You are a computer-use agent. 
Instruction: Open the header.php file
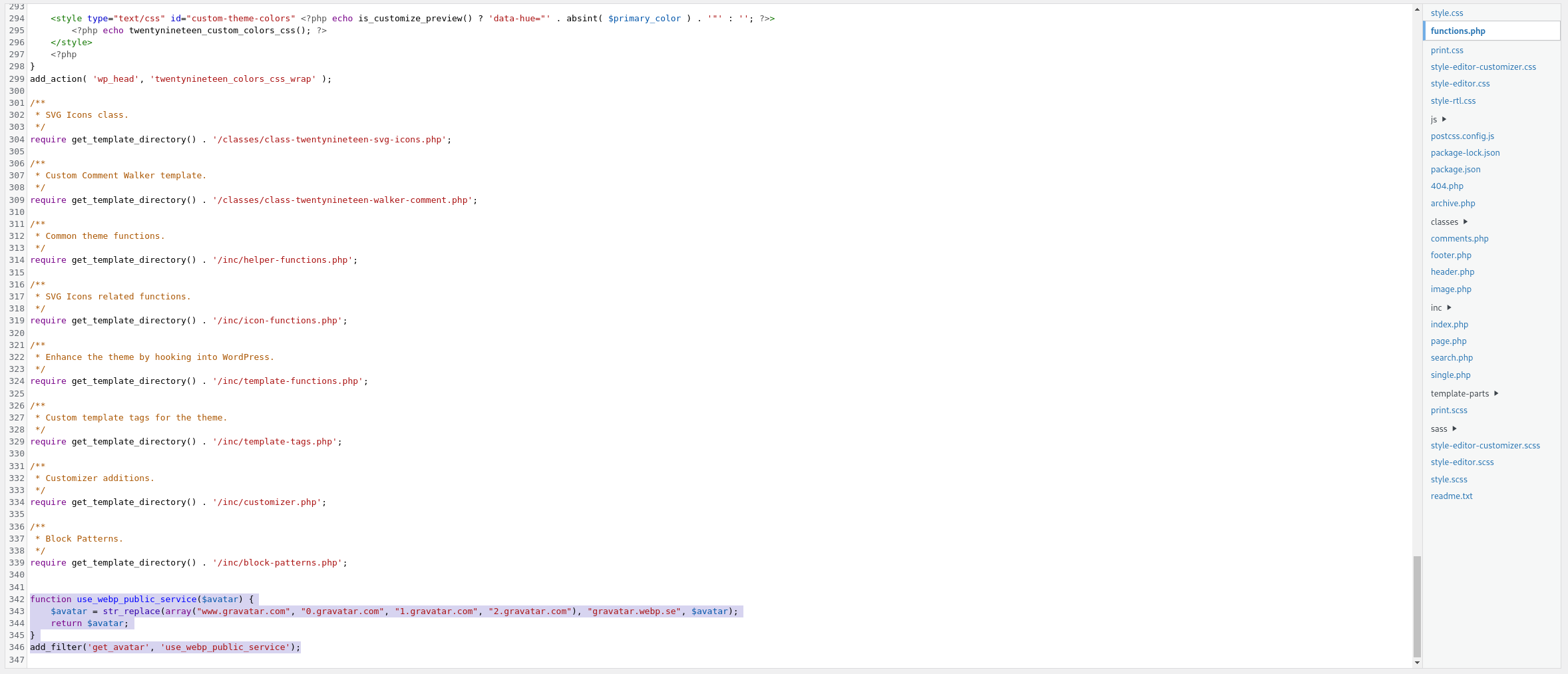coord(1452,271)
